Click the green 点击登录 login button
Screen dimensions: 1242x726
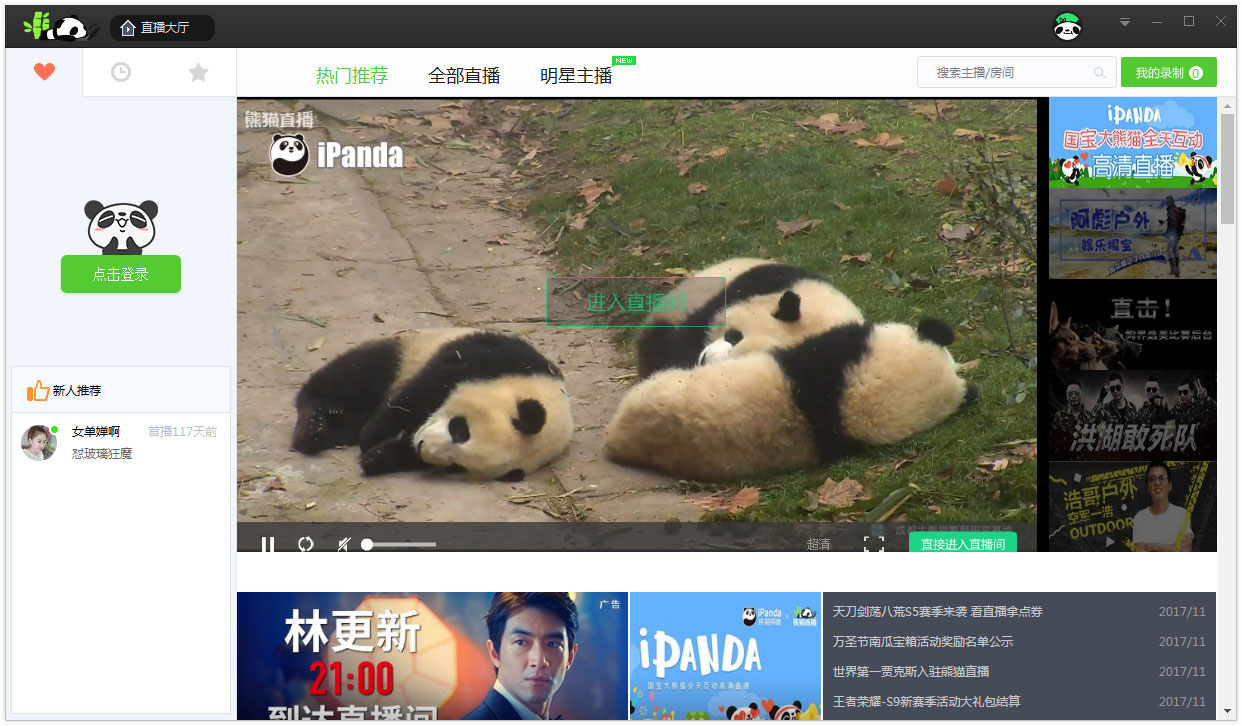(x=121, y=274)
